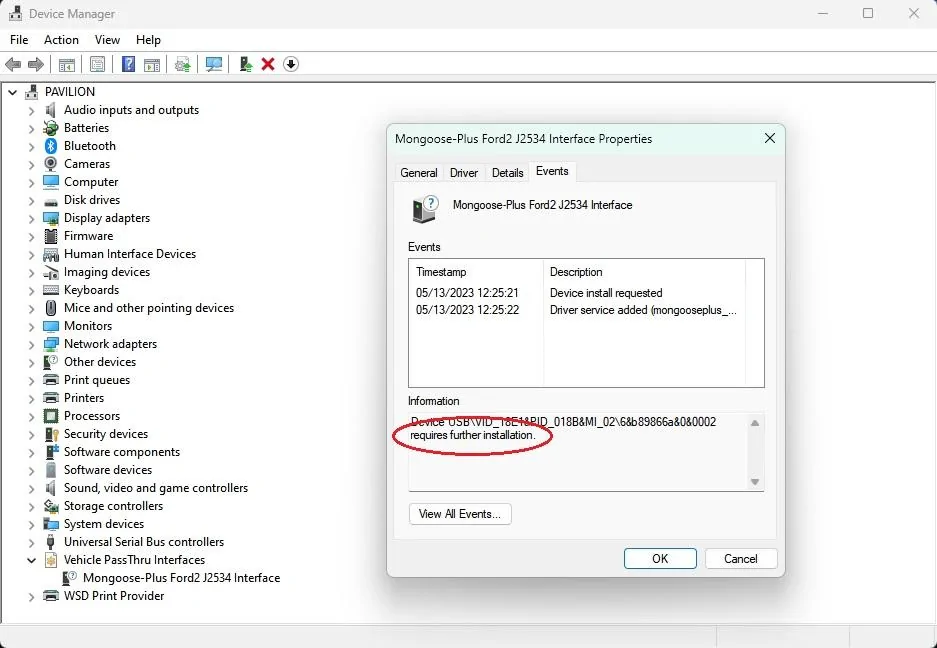Switch to the Details tab
Viewport: 937px width, 648px height.
[x=507, y=173]
